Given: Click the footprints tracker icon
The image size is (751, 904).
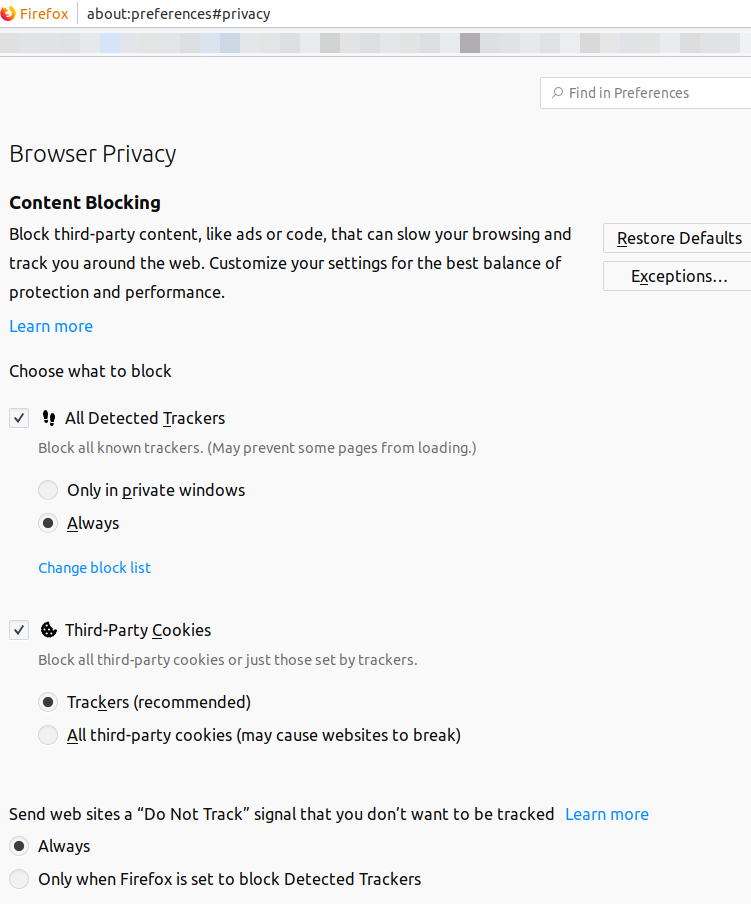Looking at the screenshot, I should [x=49, y=418].
